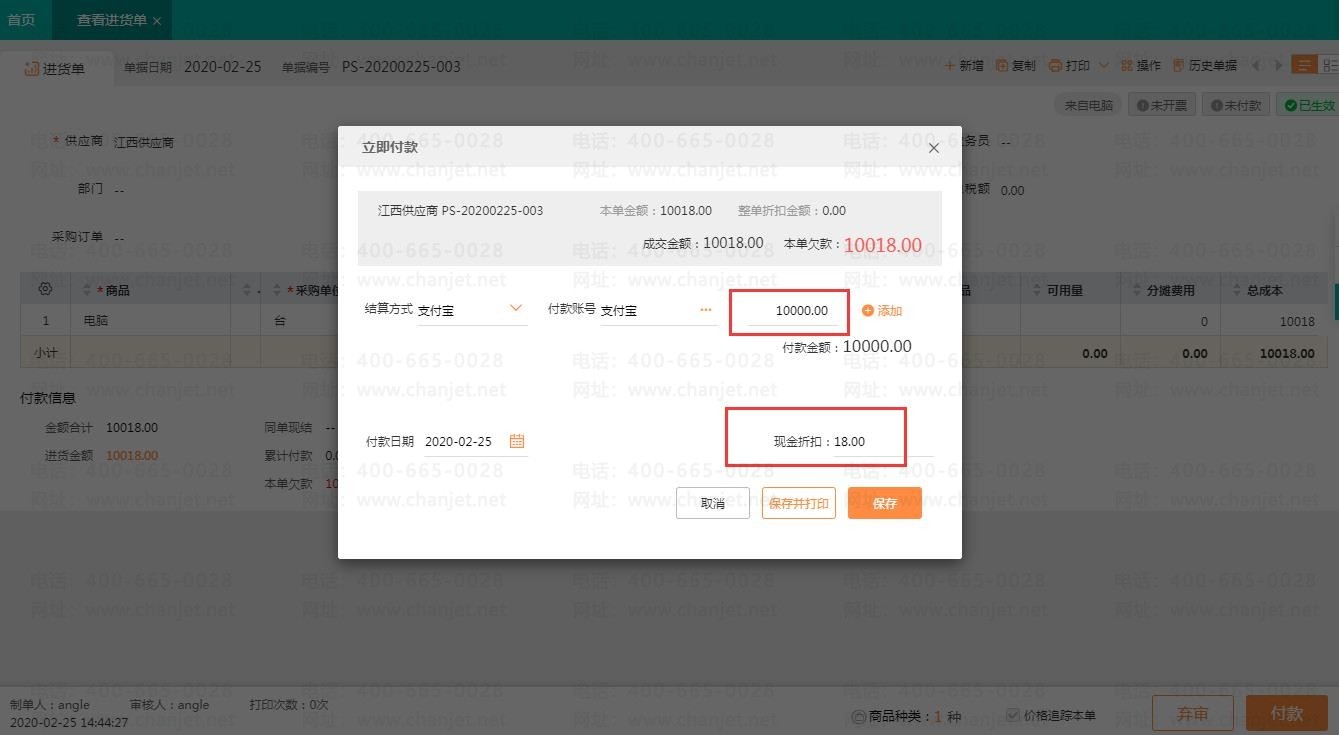Expand the 打印 dropdown arrow
The height and width of the screenshot is (735, 1339).
[x=1104, y=66]
